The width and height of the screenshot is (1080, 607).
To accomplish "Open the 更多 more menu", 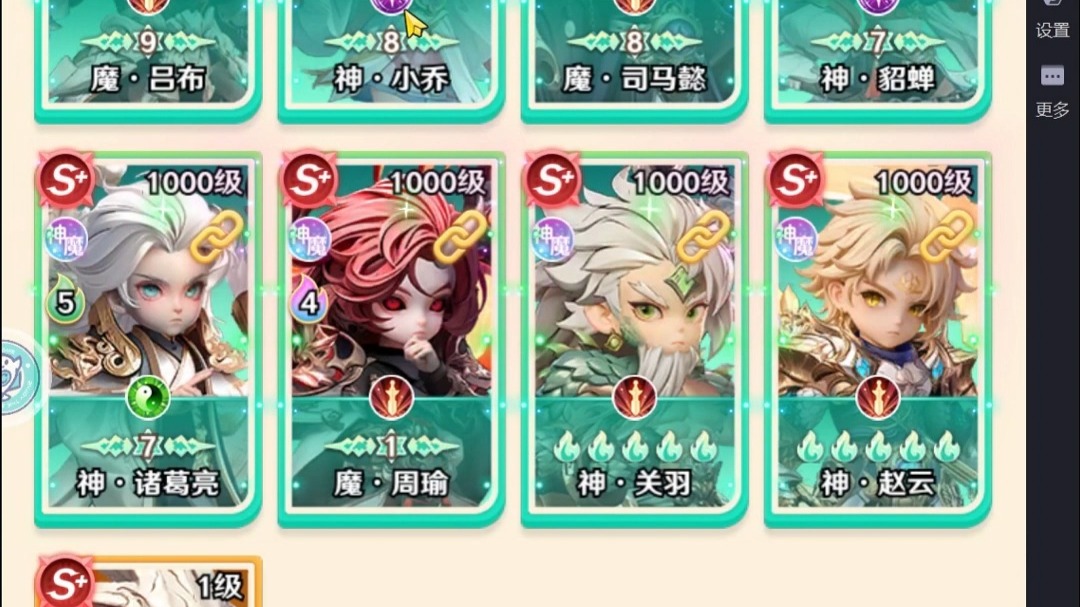I will 1052,92.
